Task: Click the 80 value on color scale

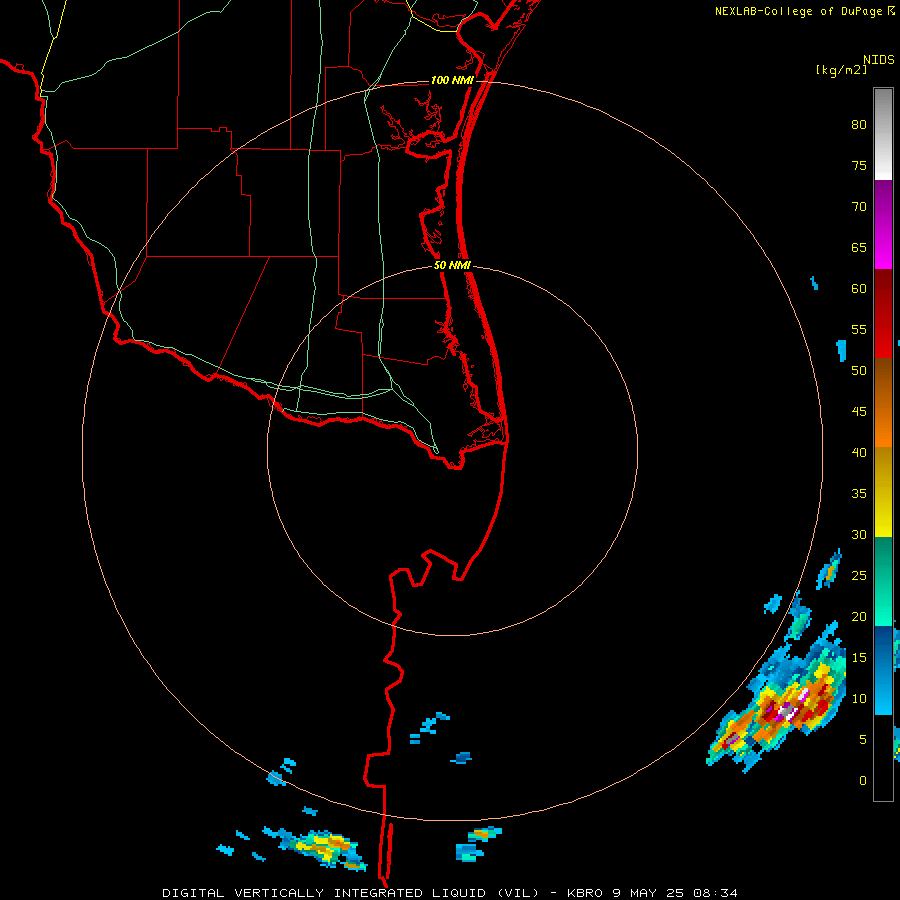Action: pyautogui.click(x=859, y=125)
